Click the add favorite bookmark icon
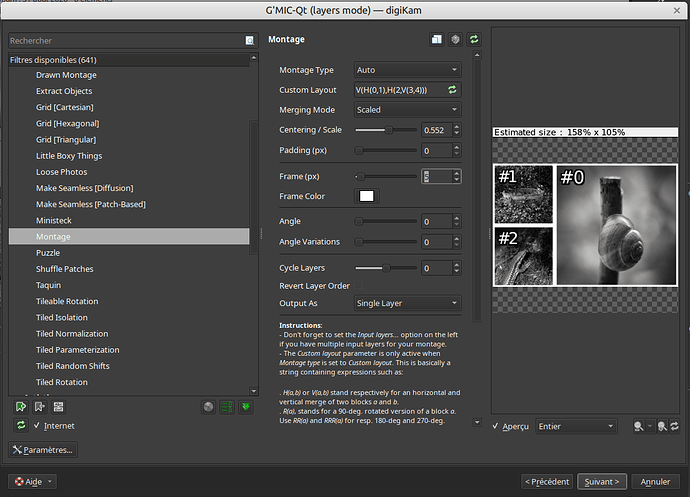 pos(21,407)
